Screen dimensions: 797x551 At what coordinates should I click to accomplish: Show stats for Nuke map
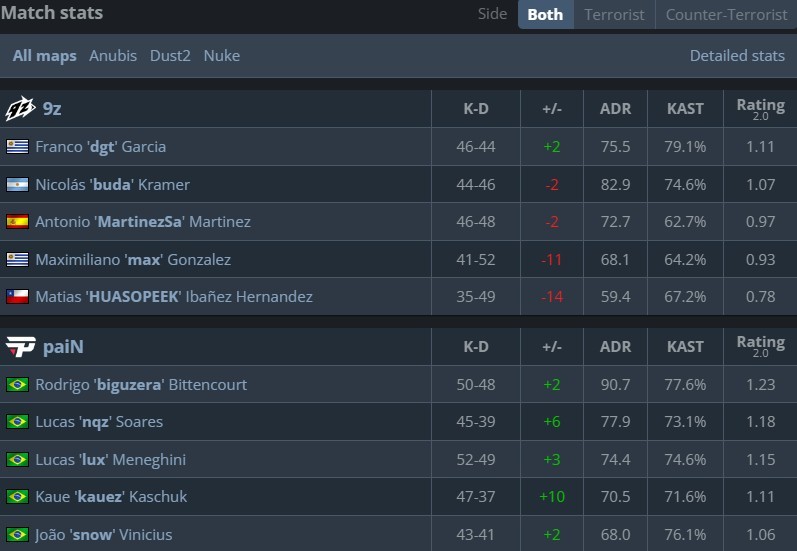click(x=222, y=56)
